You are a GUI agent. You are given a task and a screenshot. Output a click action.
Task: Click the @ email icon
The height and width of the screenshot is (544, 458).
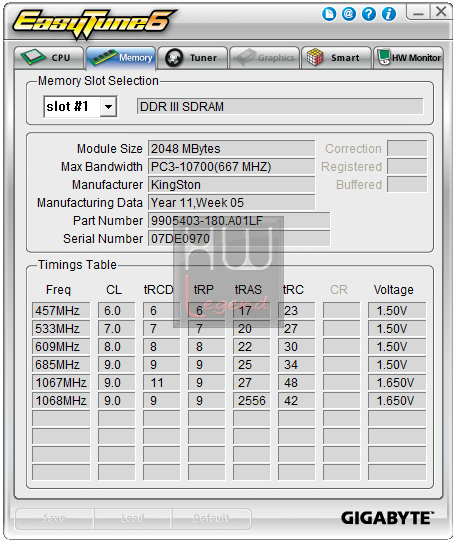349,14
